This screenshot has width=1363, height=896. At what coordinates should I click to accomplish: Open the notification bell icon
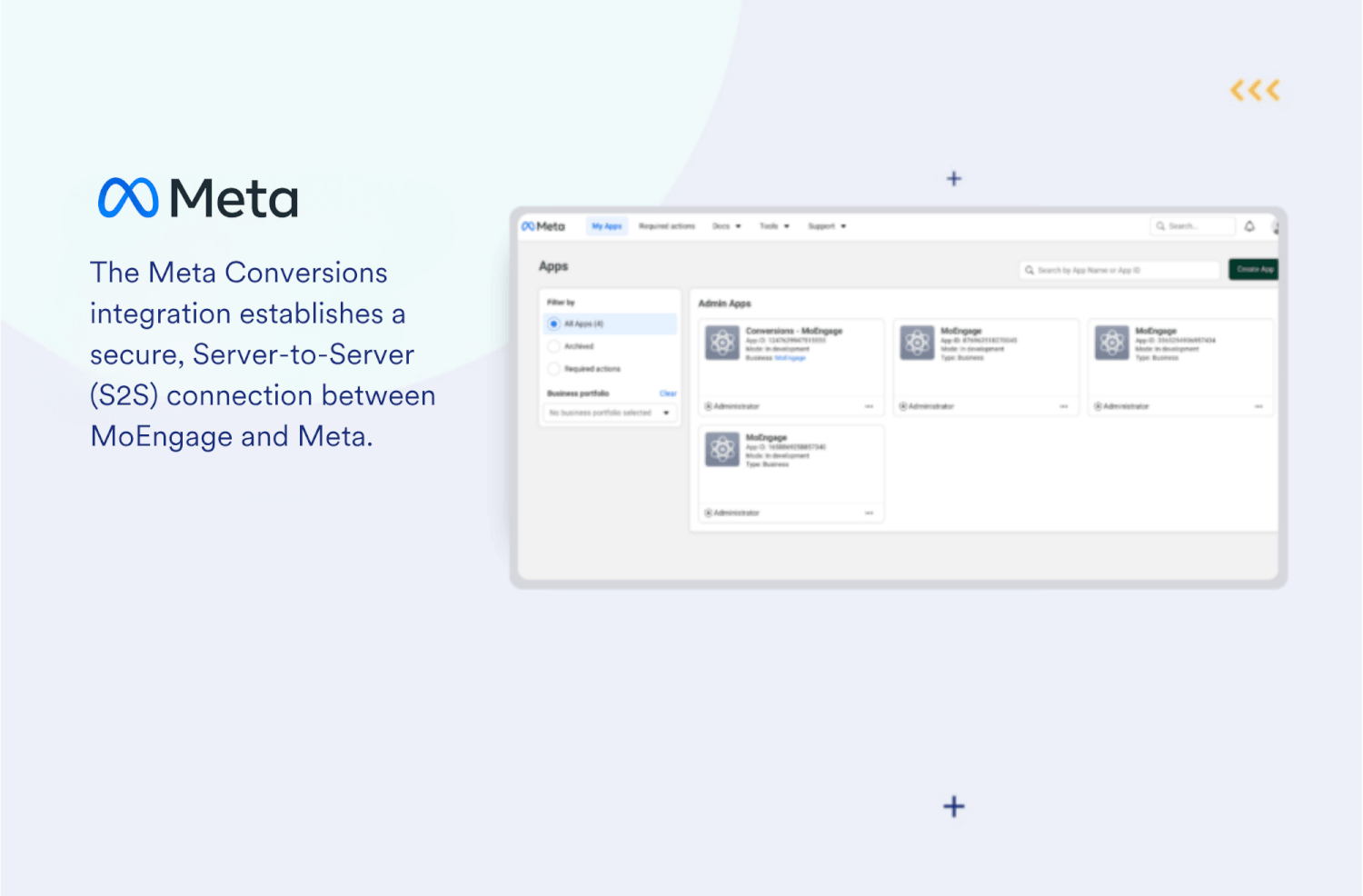tap(1249, 224)
